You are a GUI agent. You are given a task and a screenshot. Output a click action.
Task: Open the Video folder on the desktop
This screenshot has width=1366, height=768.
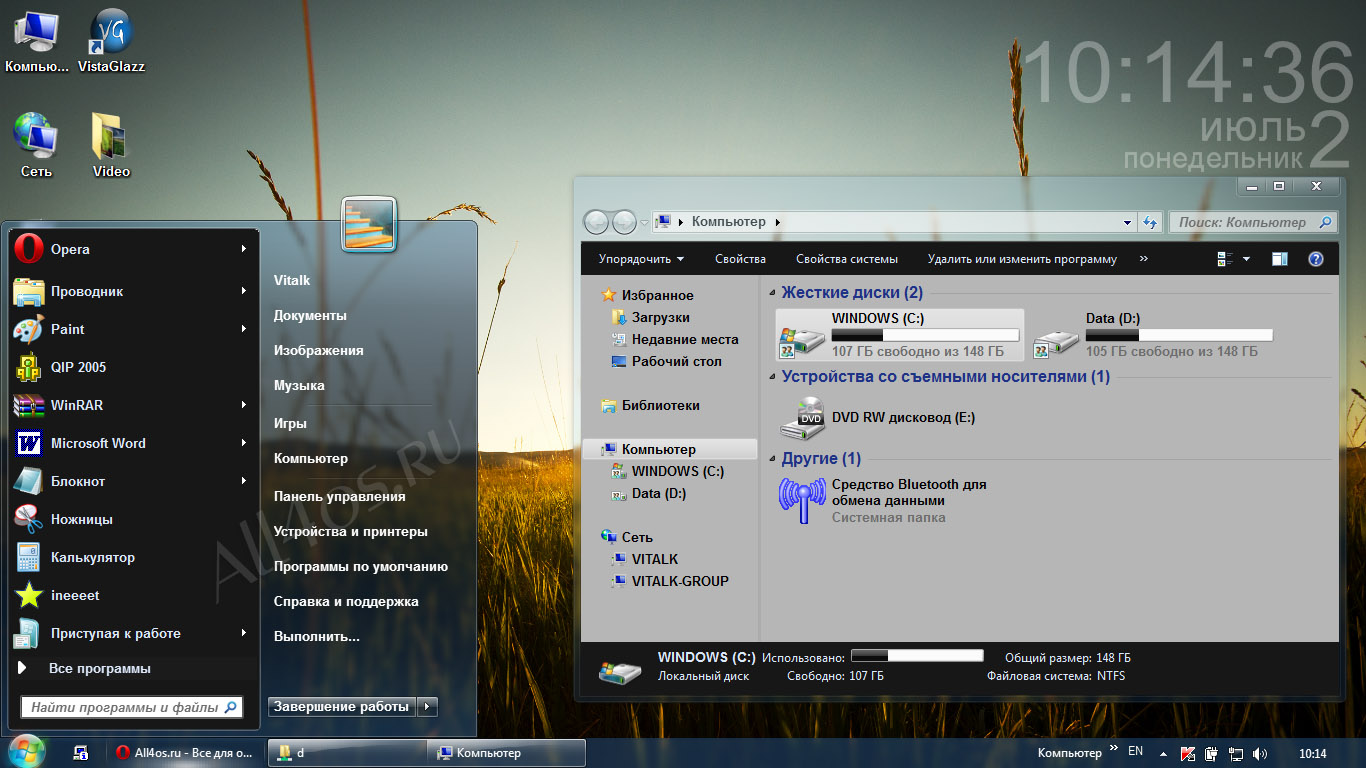click(111, 145)
